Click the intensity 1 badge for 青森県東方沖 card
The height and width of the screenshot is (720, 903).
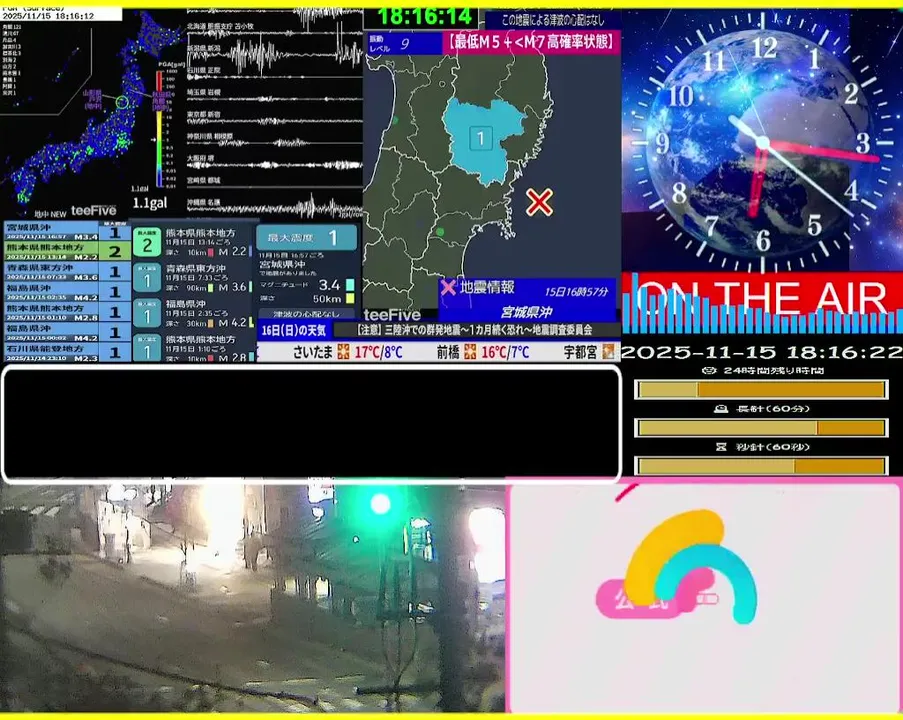(x=147, y=279)
